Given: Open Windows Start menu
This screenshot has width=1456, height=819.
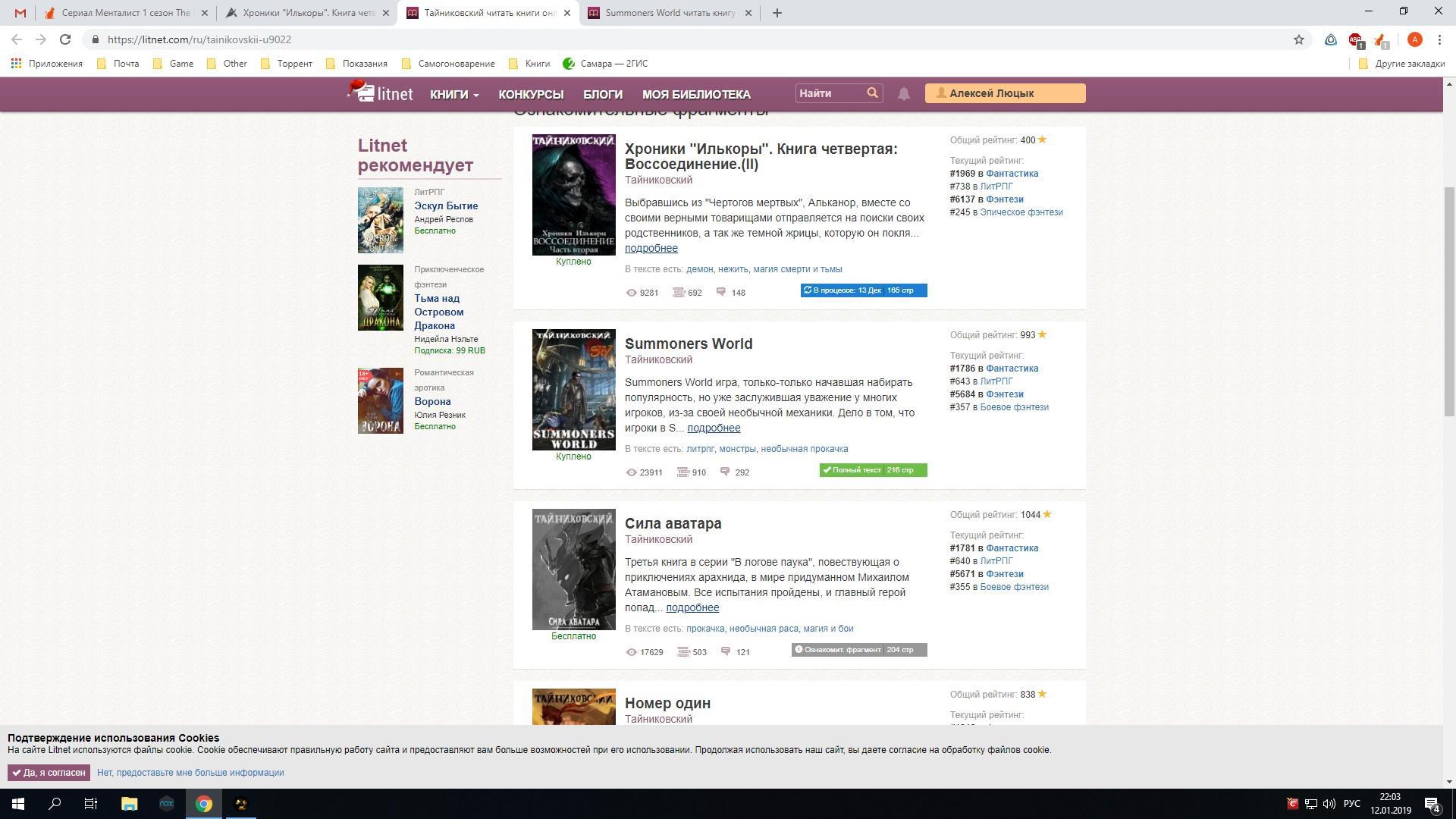Looking at the screenshot, I should 18,804.
